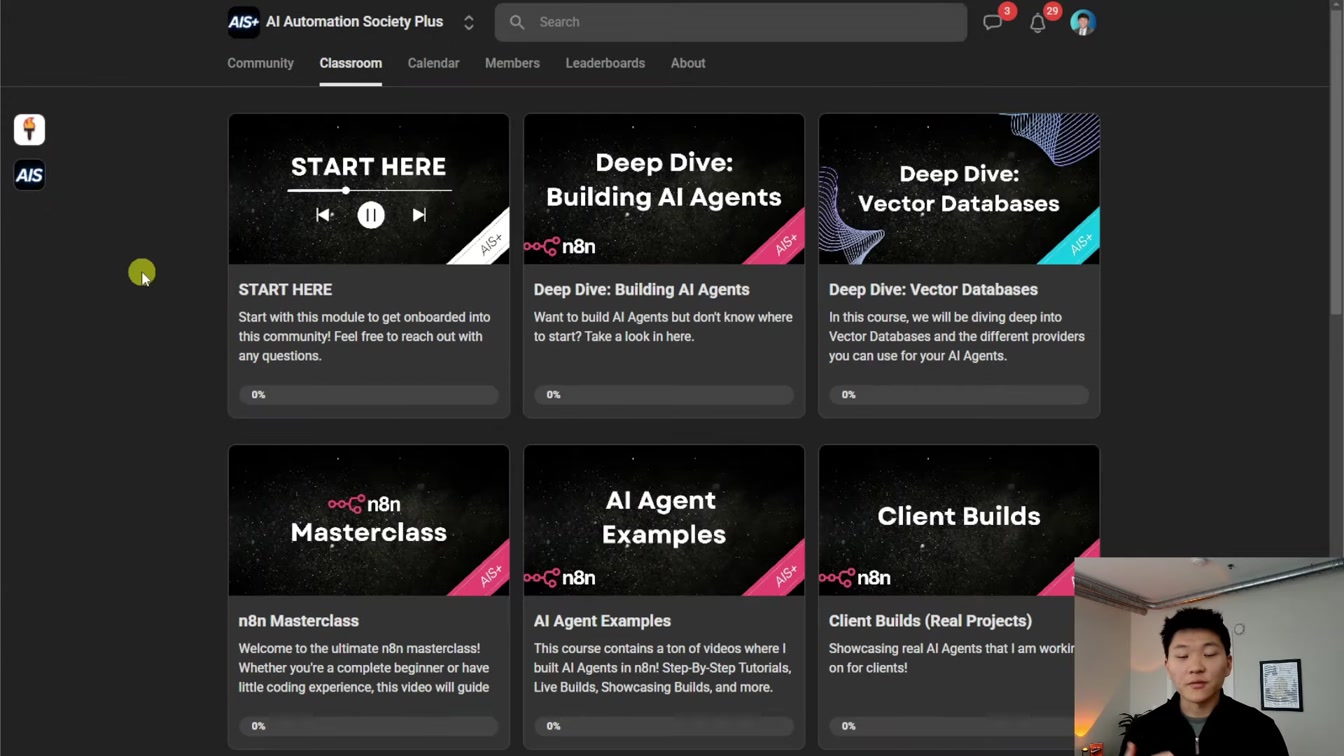Click Client Builds progress bar
Image resolution: width=1344 pixels, height=756 pixels.
(x=951, y=726)
